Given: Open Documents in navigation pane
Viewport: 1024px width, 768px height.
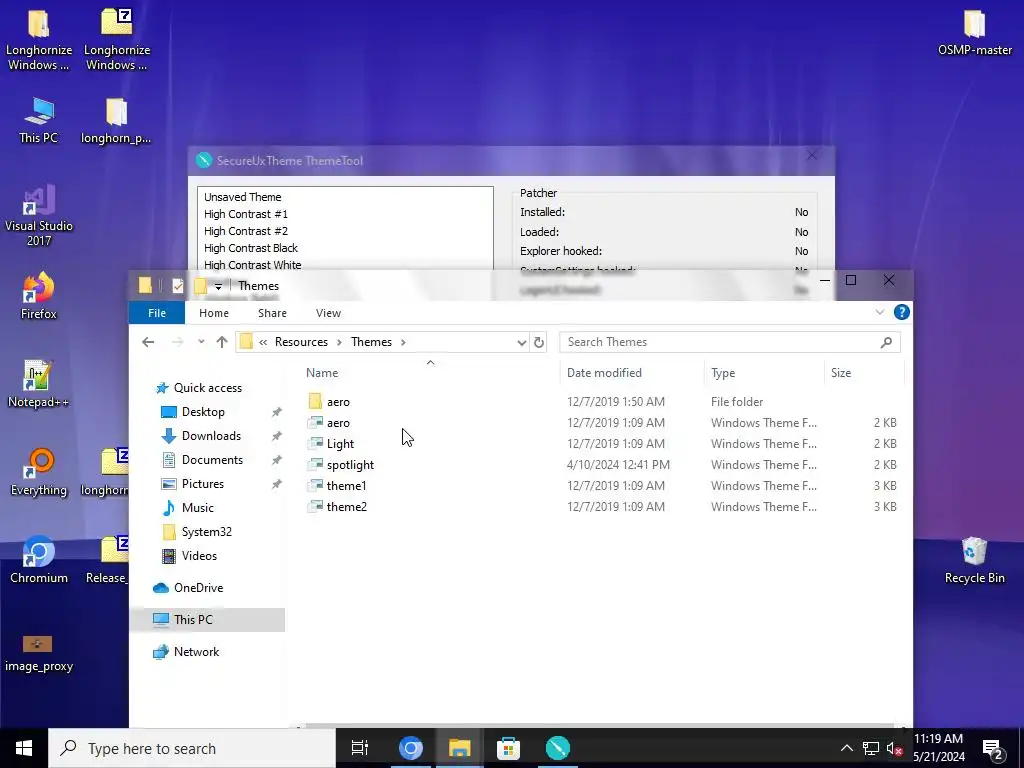Looking at the screenshot, I should 212,460.
